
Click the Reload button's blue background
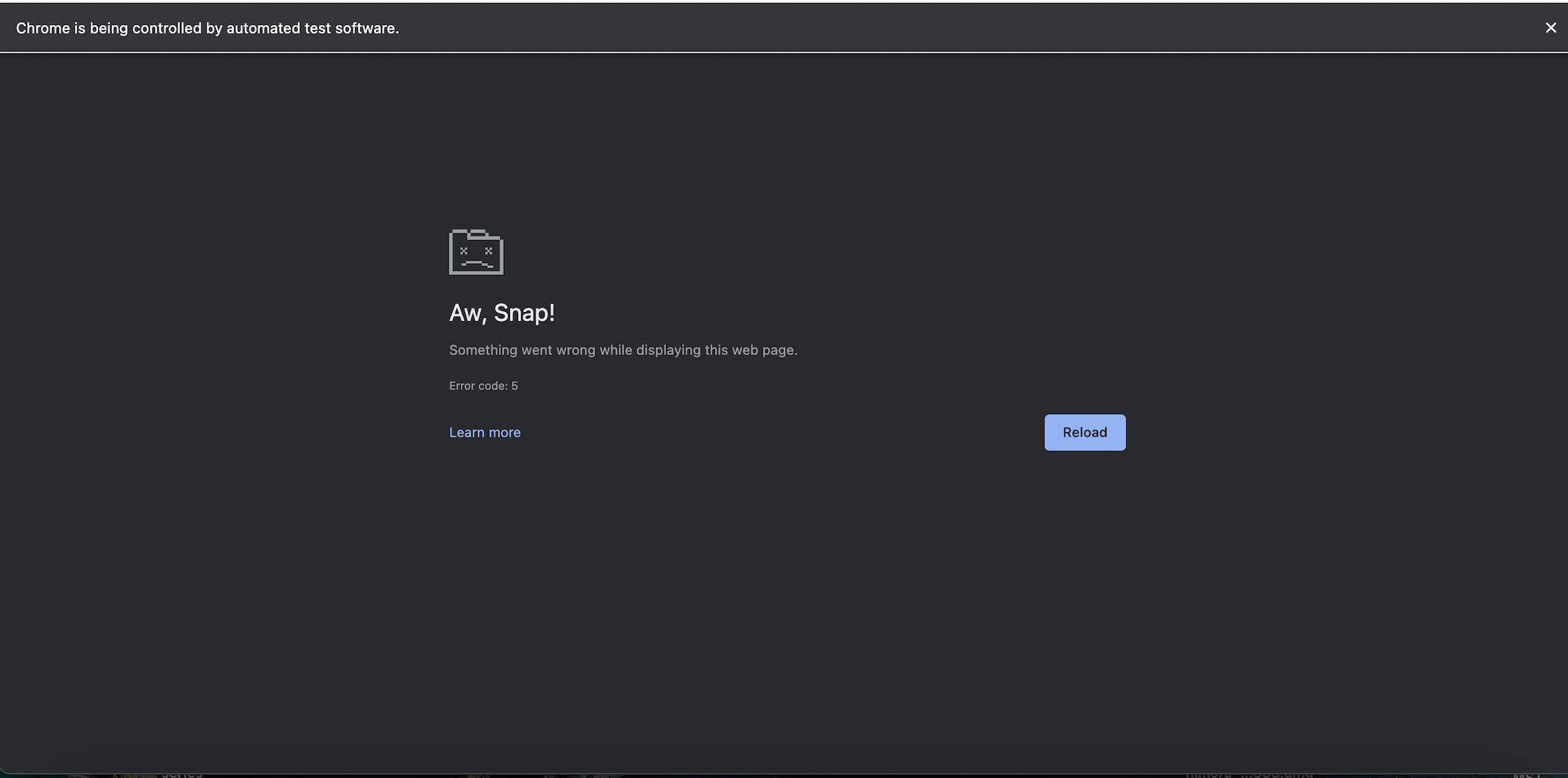(x=1085, y=432)
